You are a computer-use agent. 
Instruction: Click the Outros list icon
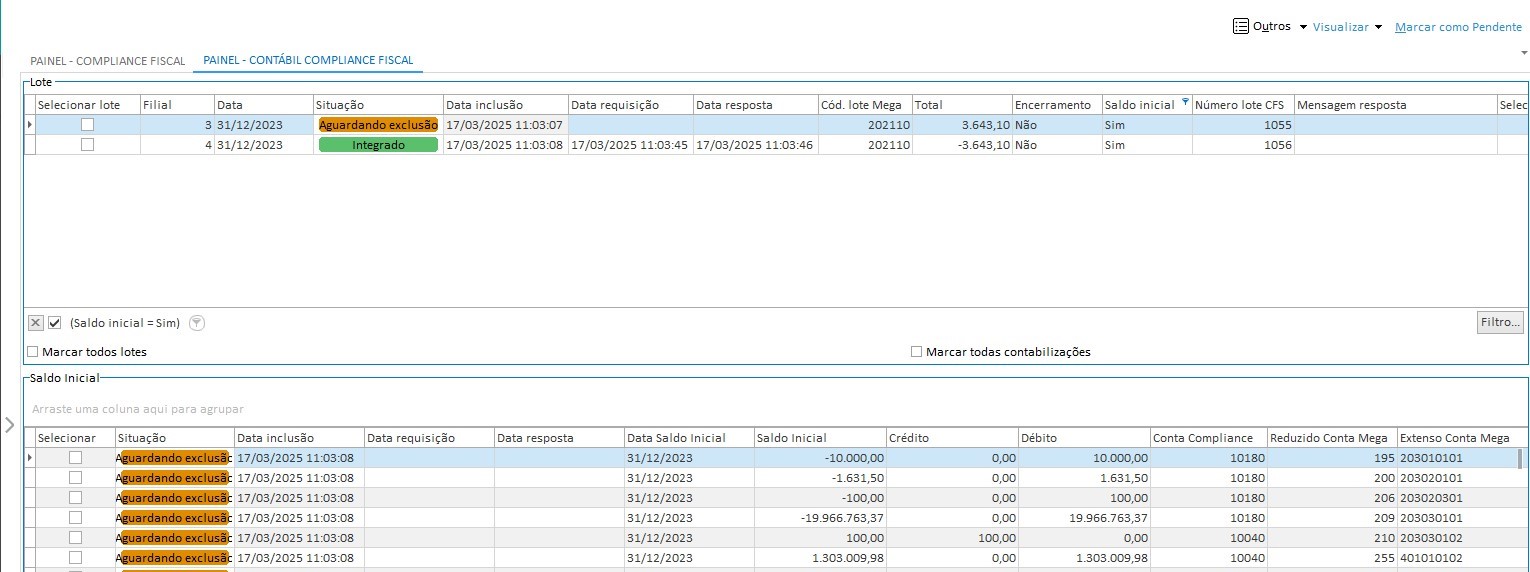[x=1240, y=26]
